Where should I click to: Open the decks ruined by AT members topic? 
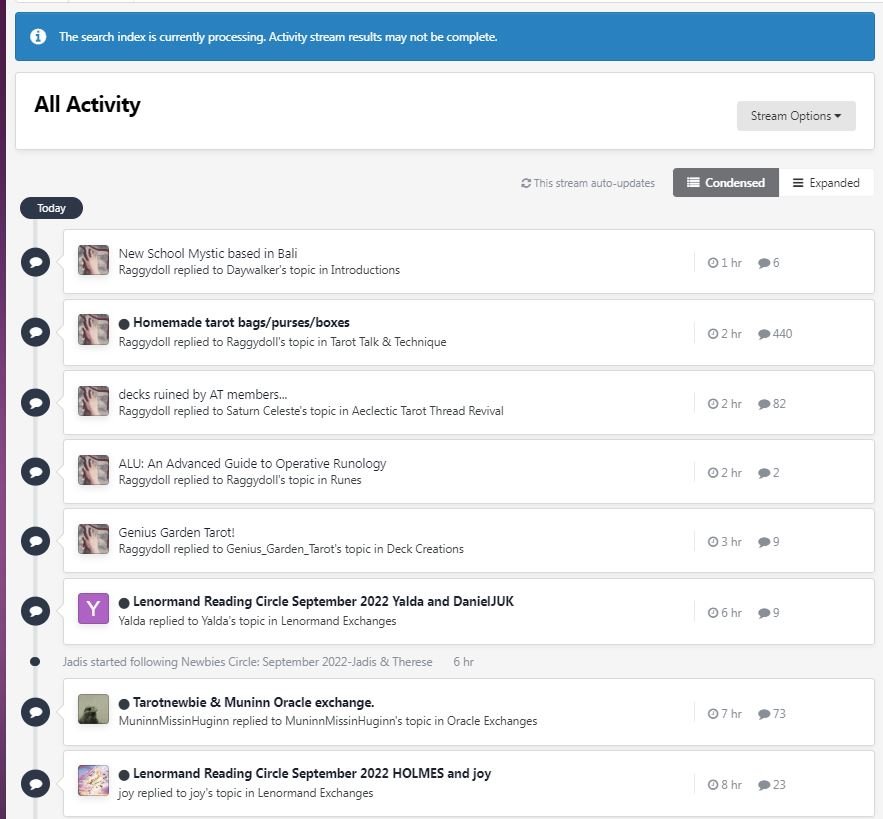(x=202, y=394)
